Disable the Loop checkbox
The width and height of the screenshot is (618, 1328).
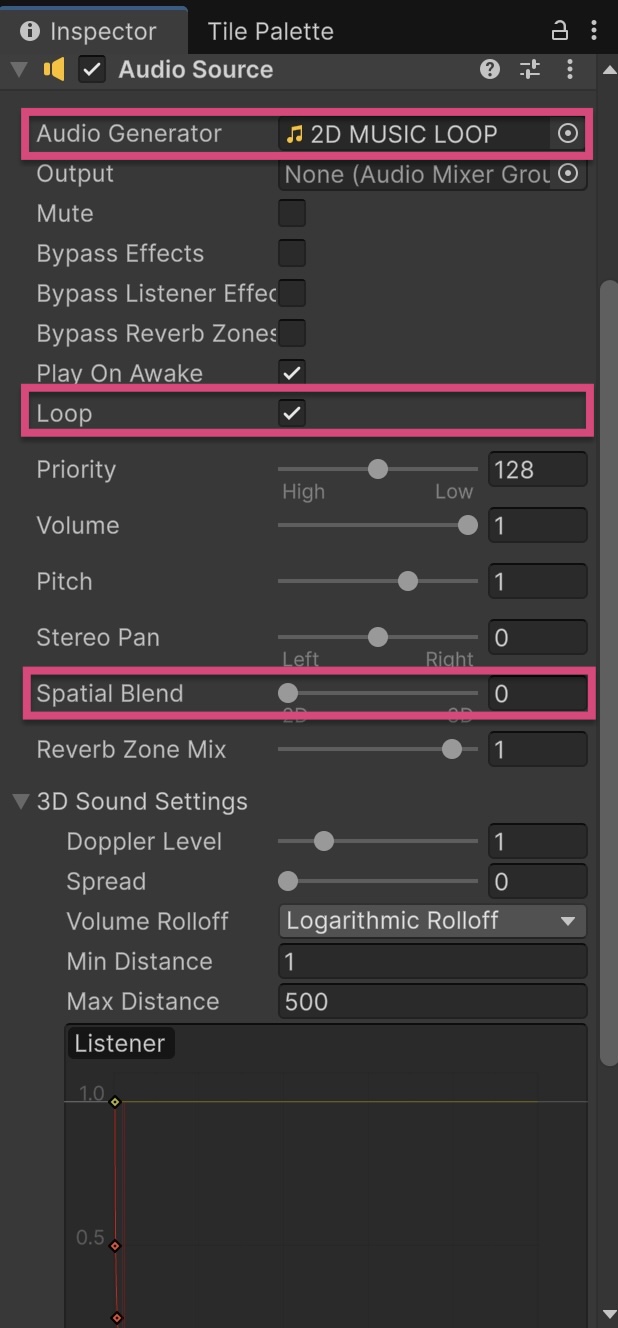click(292, 412)
